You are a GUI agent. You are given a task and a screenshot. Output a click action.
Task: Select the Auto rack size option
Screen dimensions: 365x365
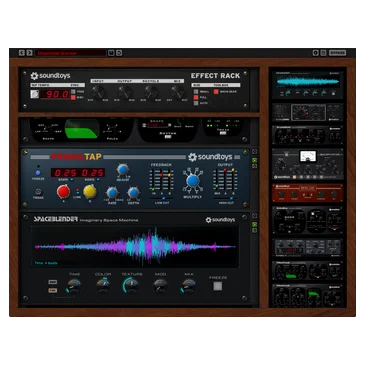[x=196, y=103]
